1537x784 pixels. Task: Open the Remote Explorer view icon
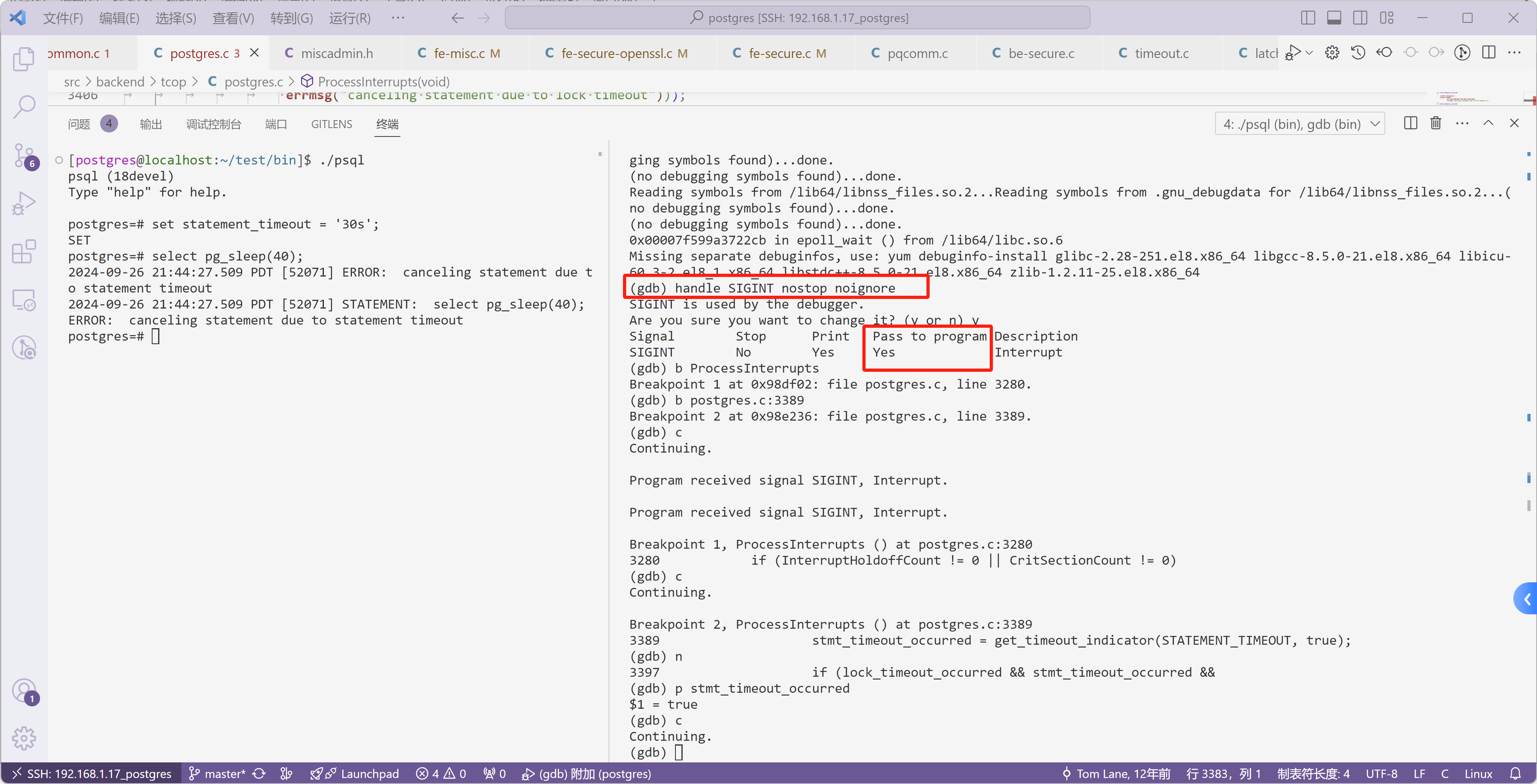click(x=24, y=300)
